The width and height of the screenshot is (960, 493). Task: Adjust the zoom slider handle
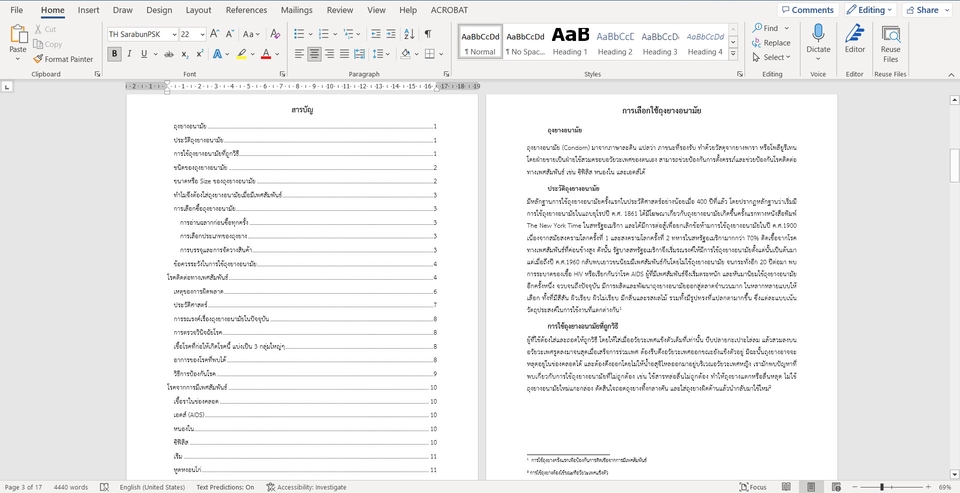(x=882, y=487)
